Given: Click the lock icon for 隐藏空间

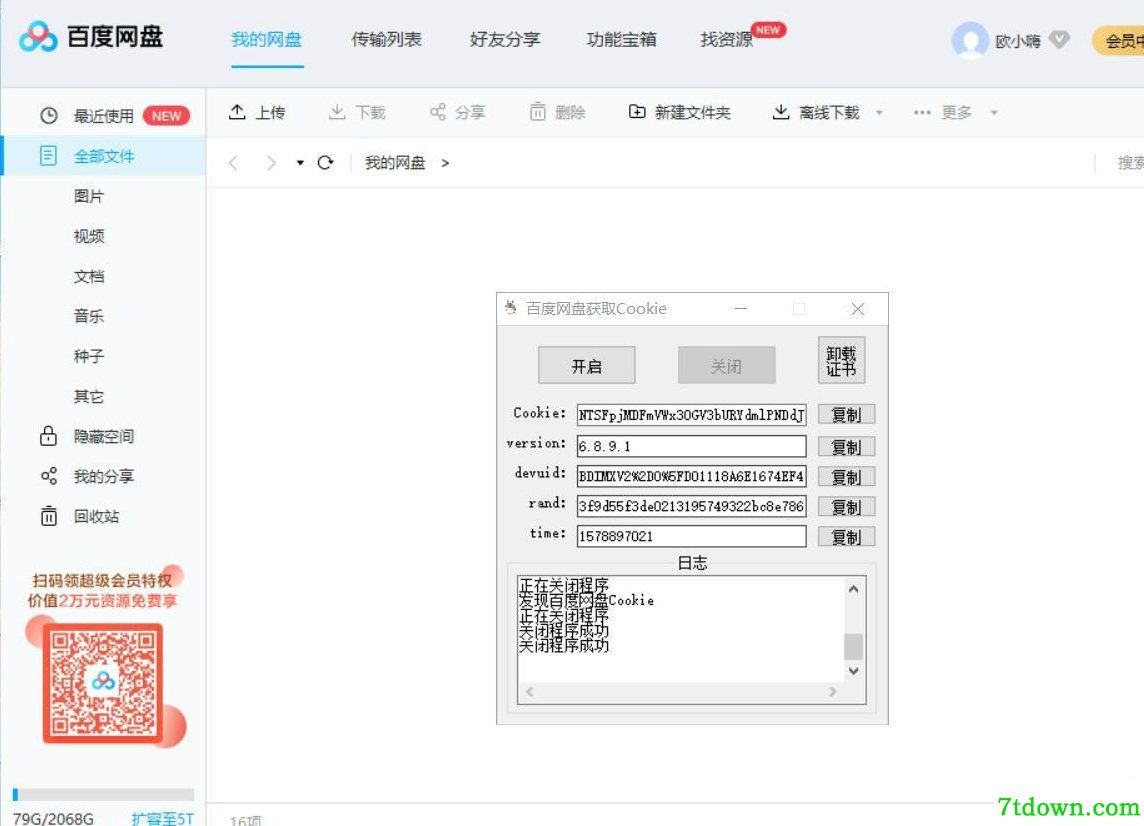Looking at the screenshot, I should tap(48, 436).
